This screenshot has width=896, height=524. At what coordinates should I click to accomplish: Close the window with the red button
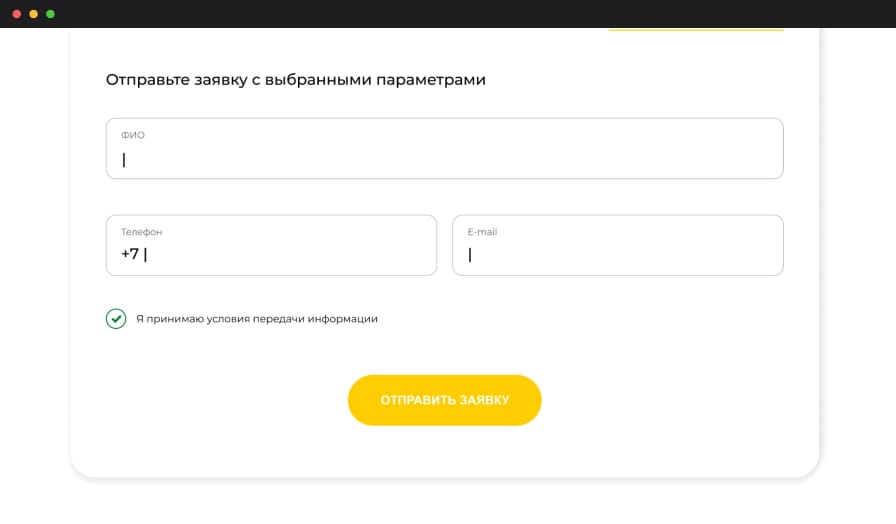(17, 14)
